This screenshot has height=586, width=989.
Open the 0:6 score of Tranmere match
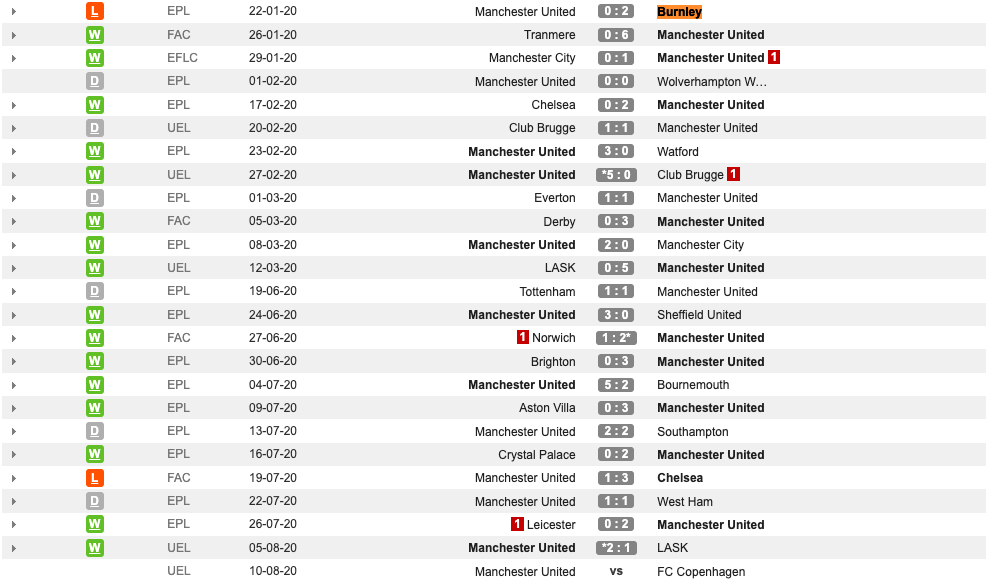point(616,35)
